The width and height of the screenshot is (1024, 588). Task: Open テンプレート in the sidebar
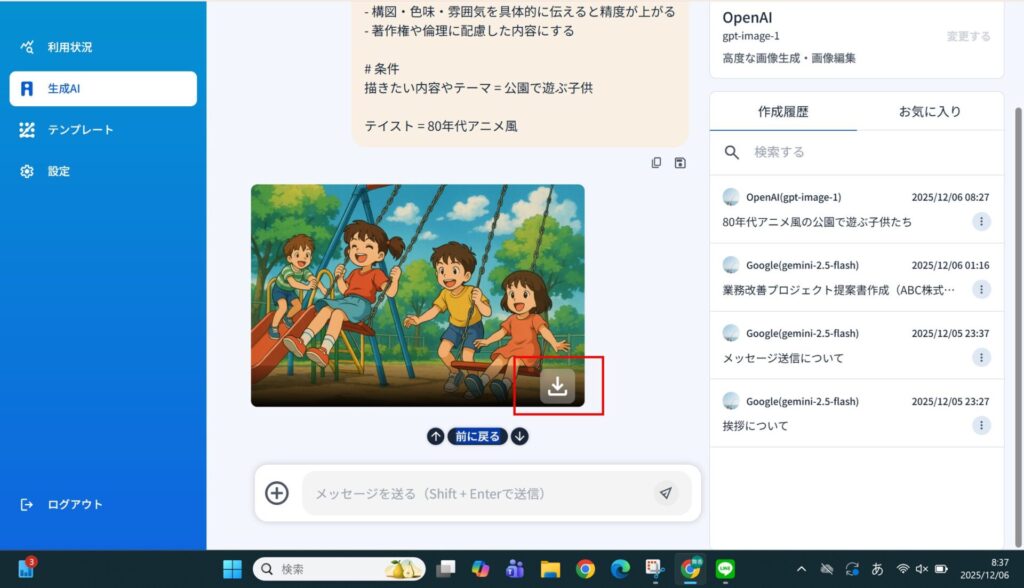pos(80,130)
